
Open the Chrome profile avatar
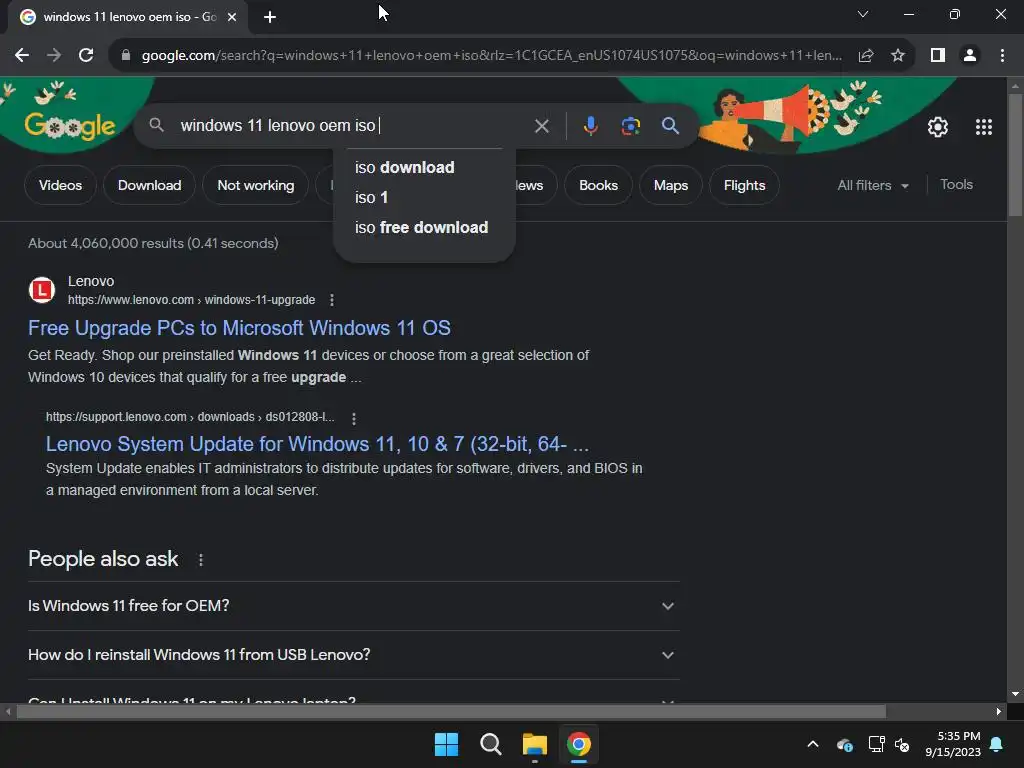970,56
